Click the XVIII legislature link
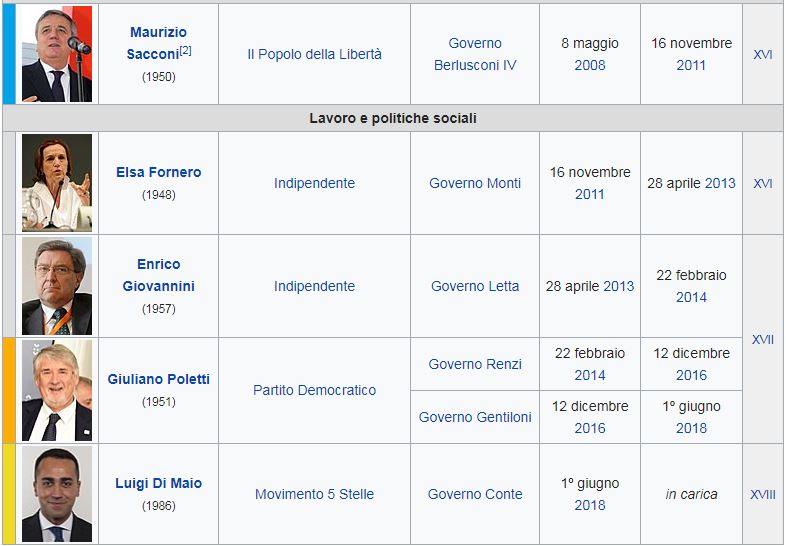 (x=762, y=494)
